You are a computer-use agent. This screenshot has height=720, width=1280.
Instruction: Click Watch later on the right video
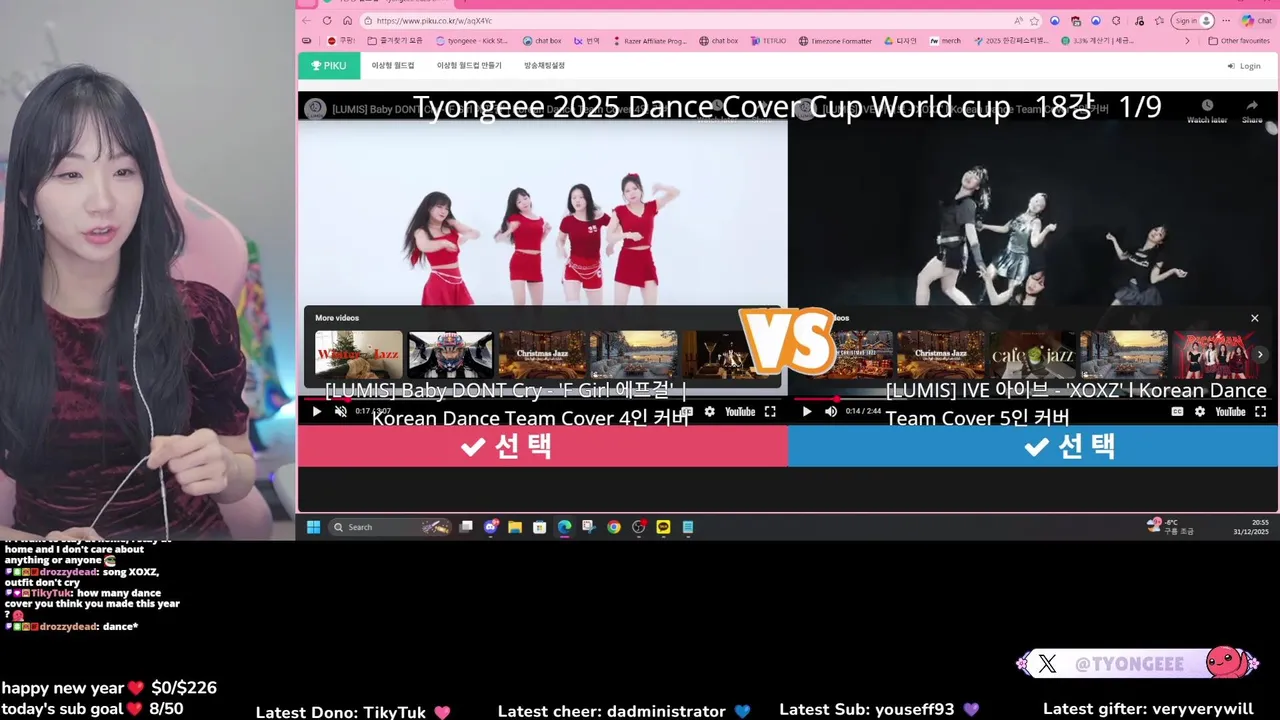pos(1207,110)
